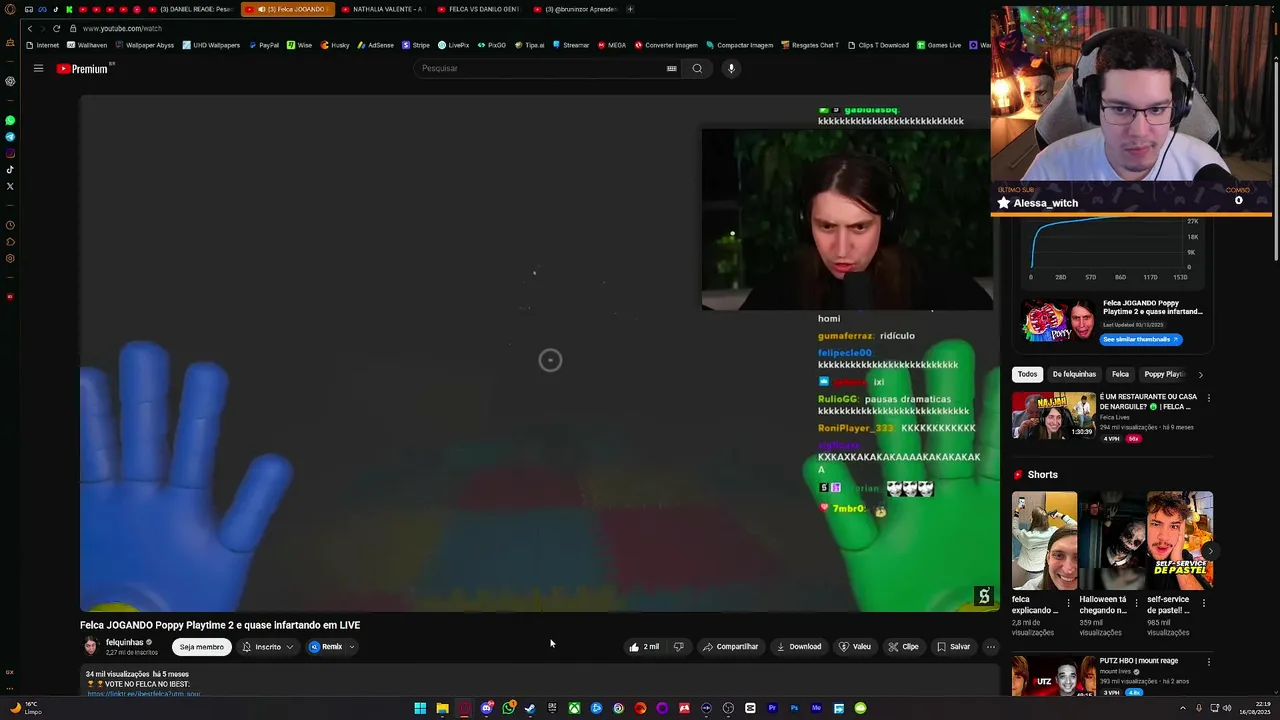
Task: Open Adobe Premiere Pro from taskbar
Action: click(772, 708)
